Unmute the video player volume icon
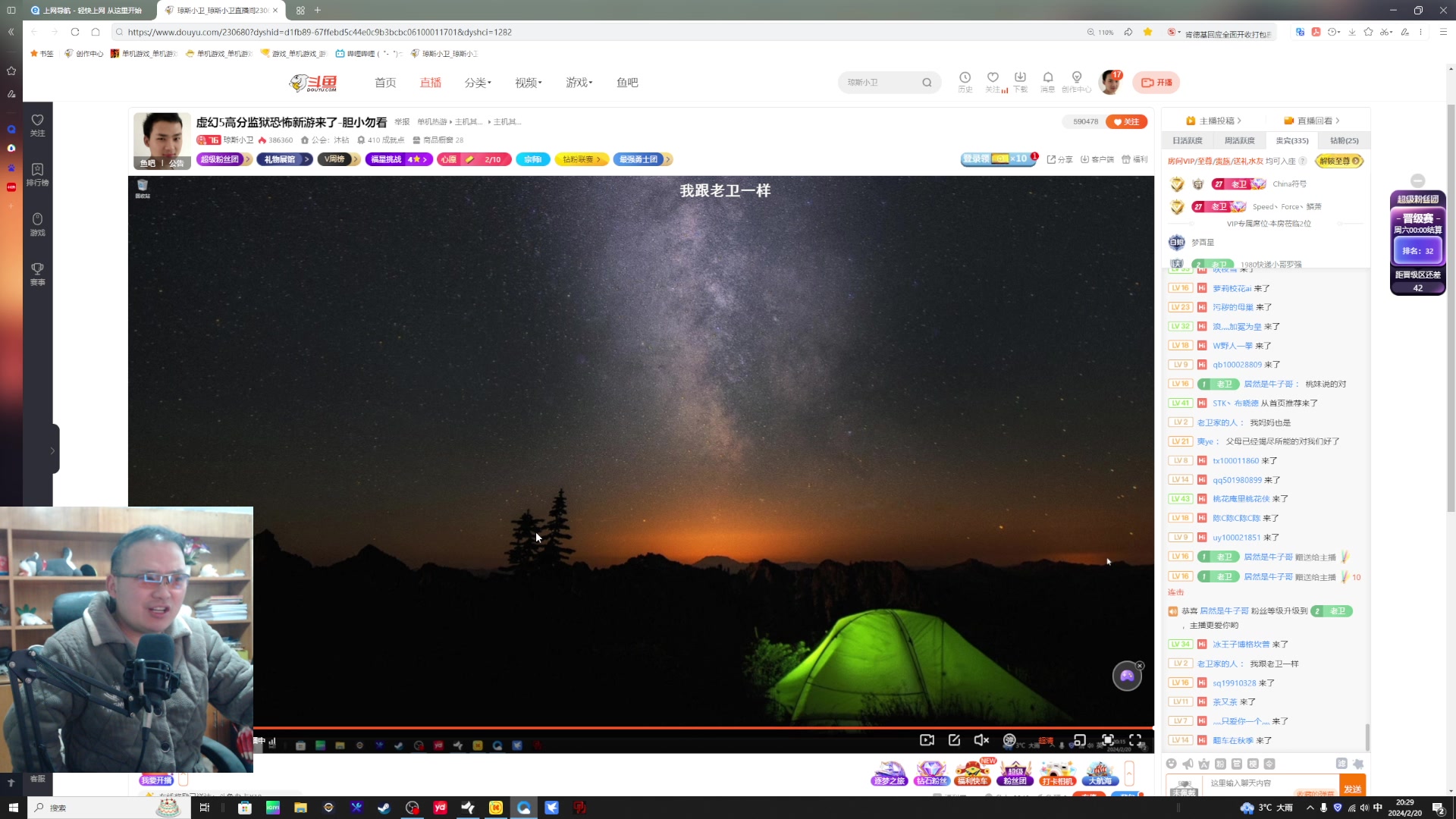Viewport: 1456px width, 819px height. (981, 740)
